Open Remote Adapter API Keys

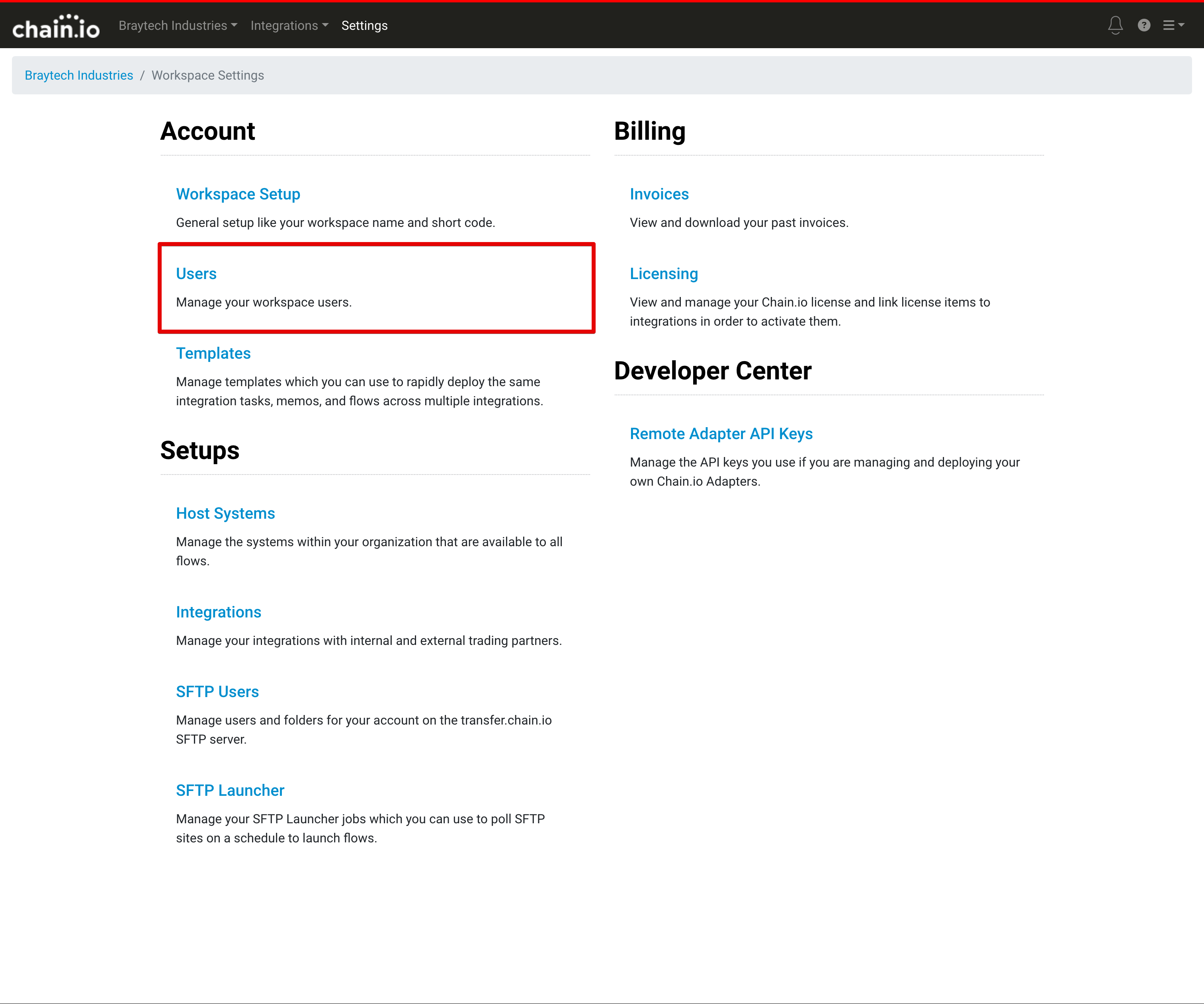721,434
